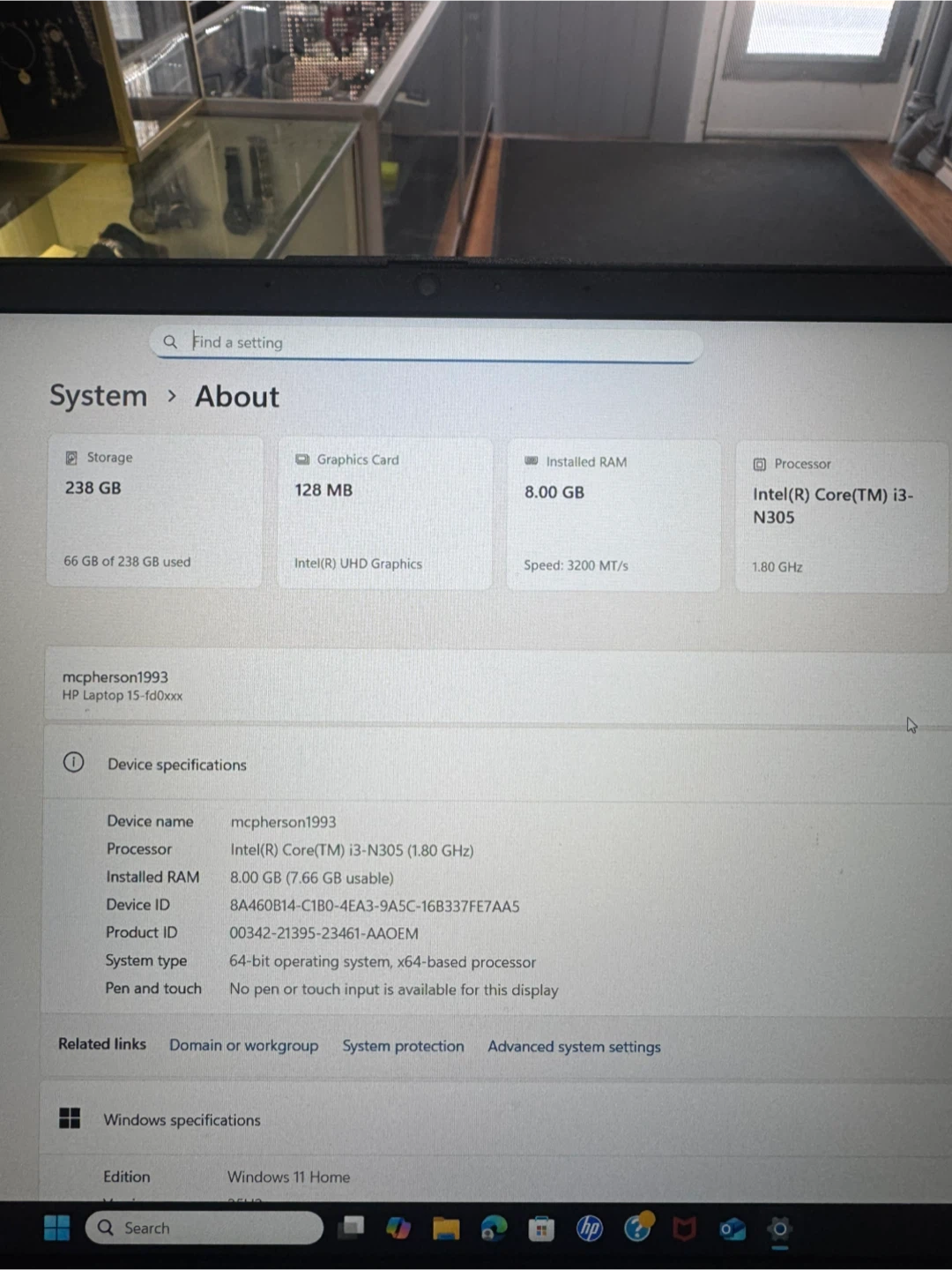Click the mcpherson1993 device name banner
Image resolution: width=952 pixels, height=1270 pixels.
point(497,686)
